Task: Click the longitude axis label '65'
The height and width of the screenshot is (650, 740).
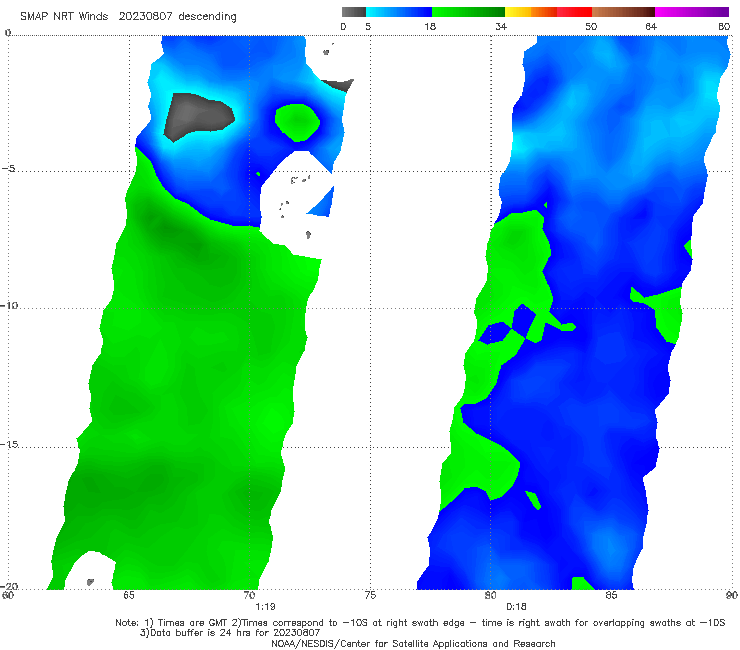Action: pos(129,595)
